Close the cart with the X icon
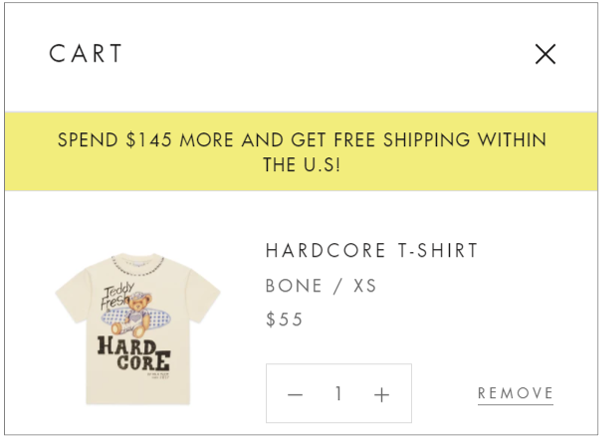Image resolution: width=602 pixels, height=439 pixels. coord(545,54)
